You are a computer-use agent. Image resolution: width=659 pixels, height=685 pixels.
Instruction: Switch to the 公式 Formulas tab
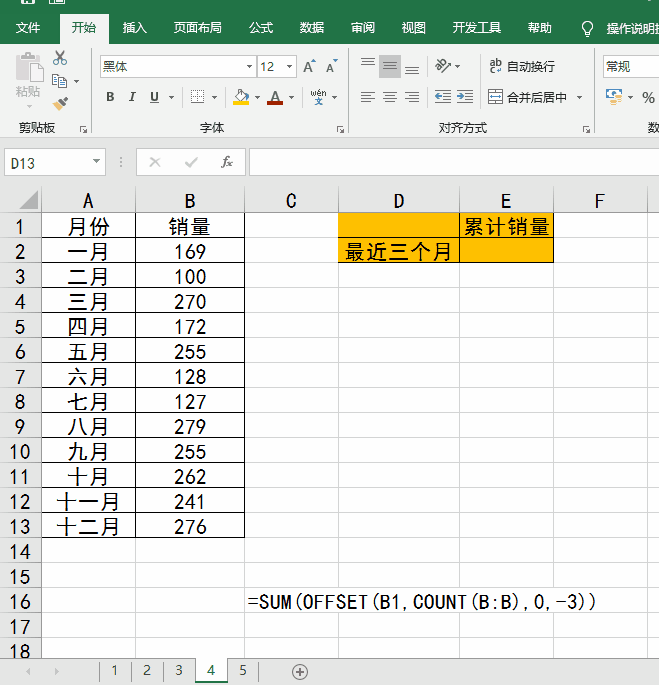click(x=261, y=28)
